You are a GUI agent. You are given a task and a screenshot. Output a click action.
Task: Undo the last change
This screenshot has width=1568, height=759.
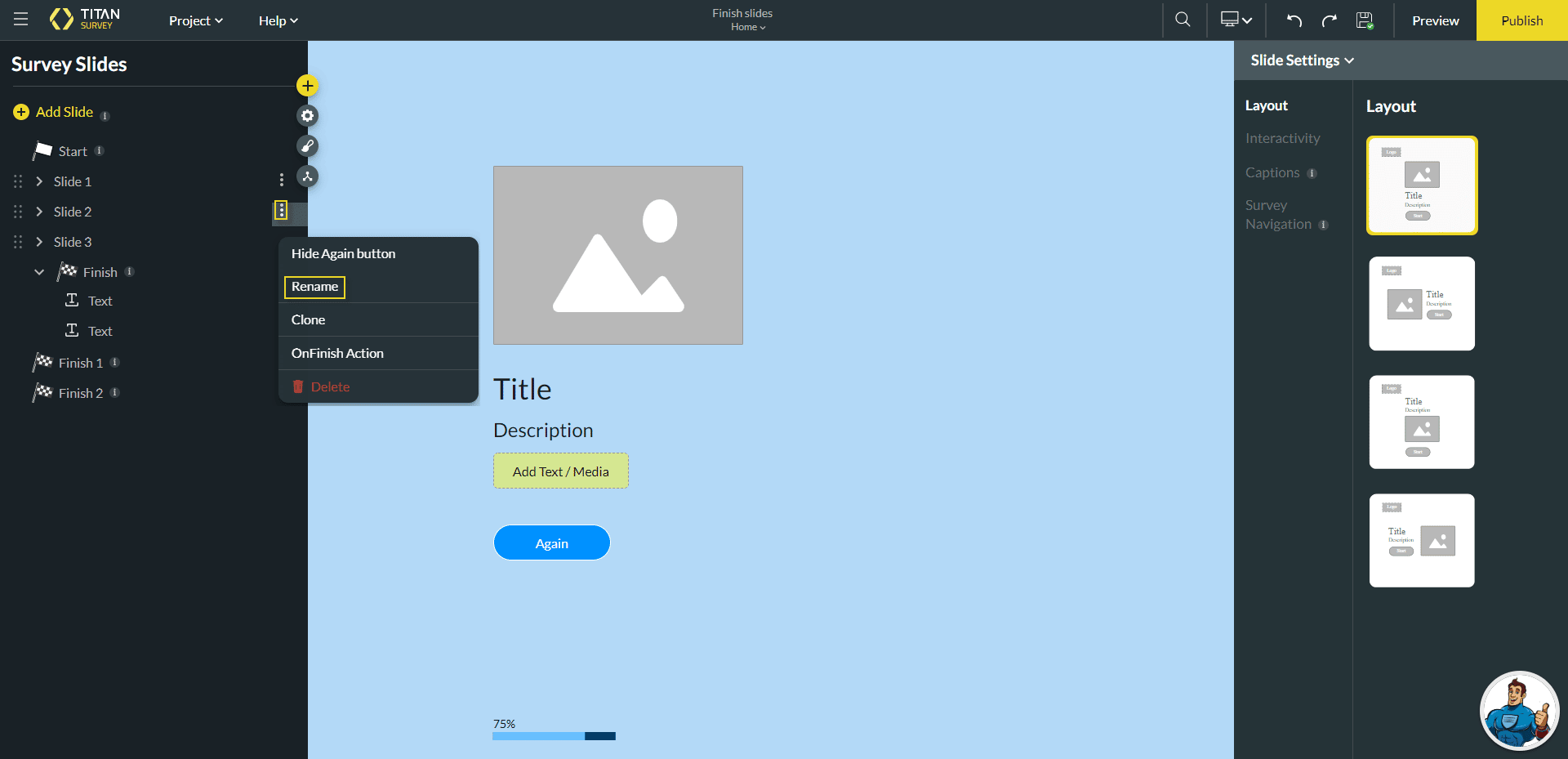[1294, 20]
